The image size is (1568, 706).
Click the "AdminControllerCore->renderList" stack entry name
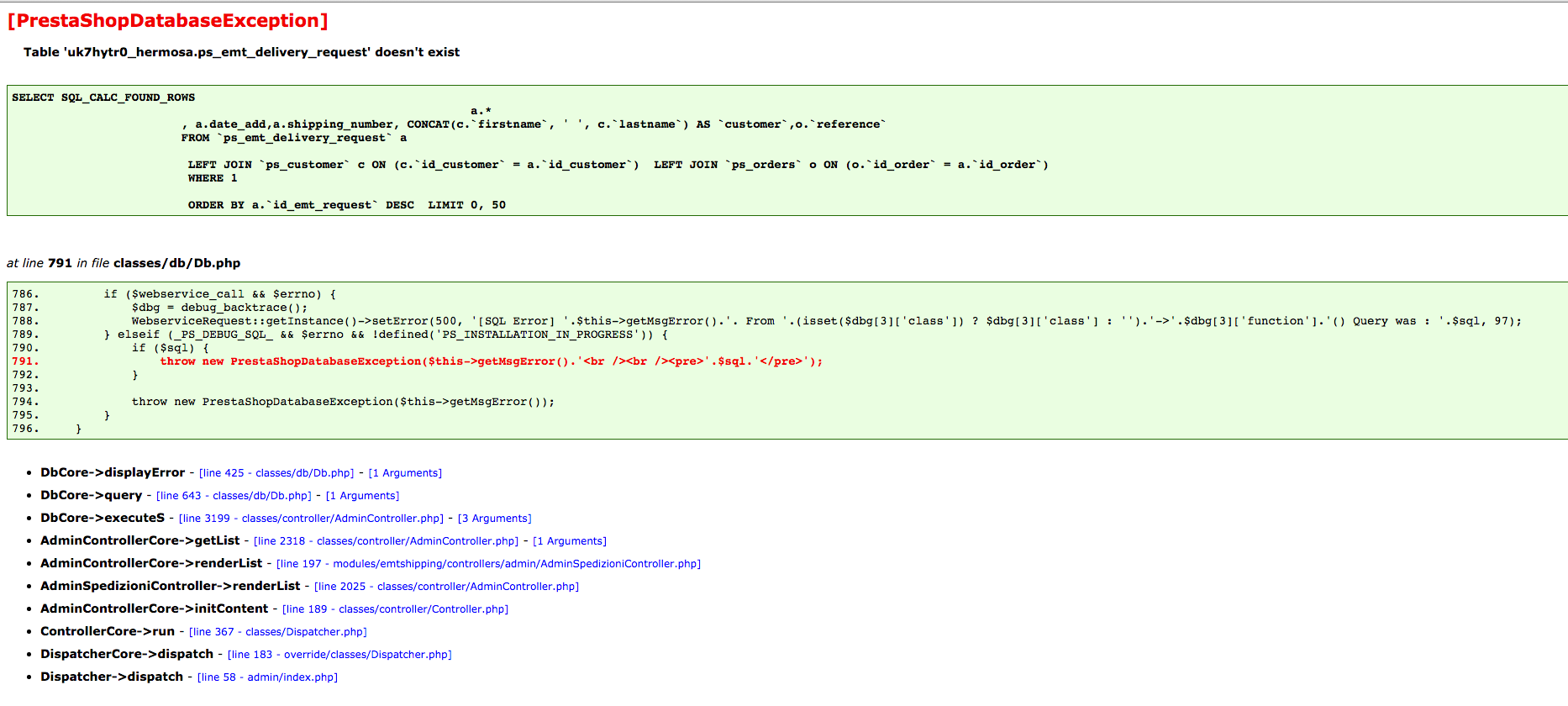[151, 563]
